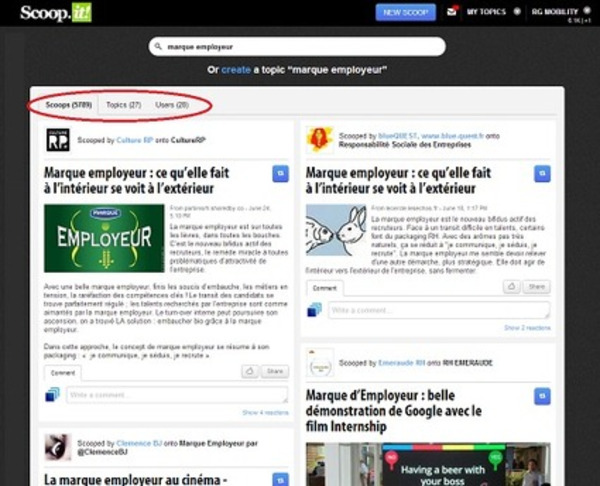Click the create topic link
This screenshot has height=486, width=600.
(236, 70)
